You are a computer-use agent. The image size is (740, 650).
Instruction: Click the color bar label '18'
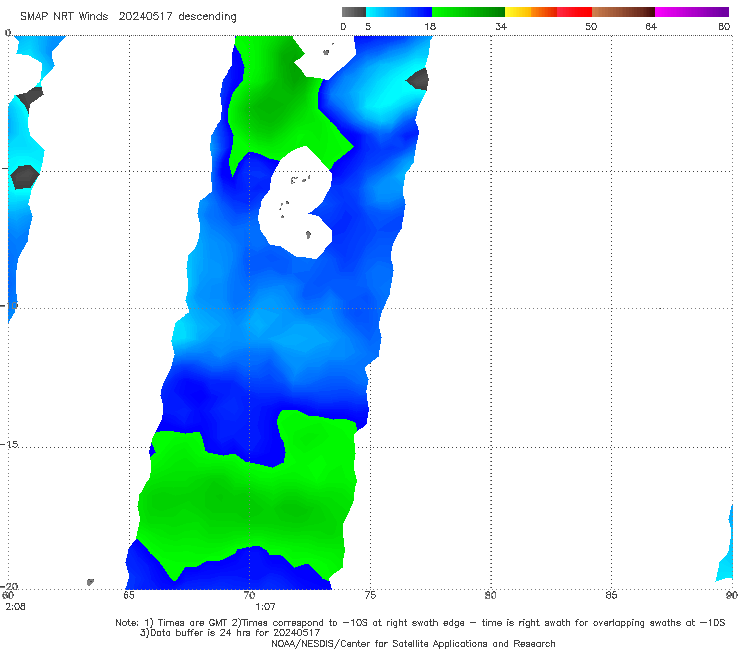430,27
